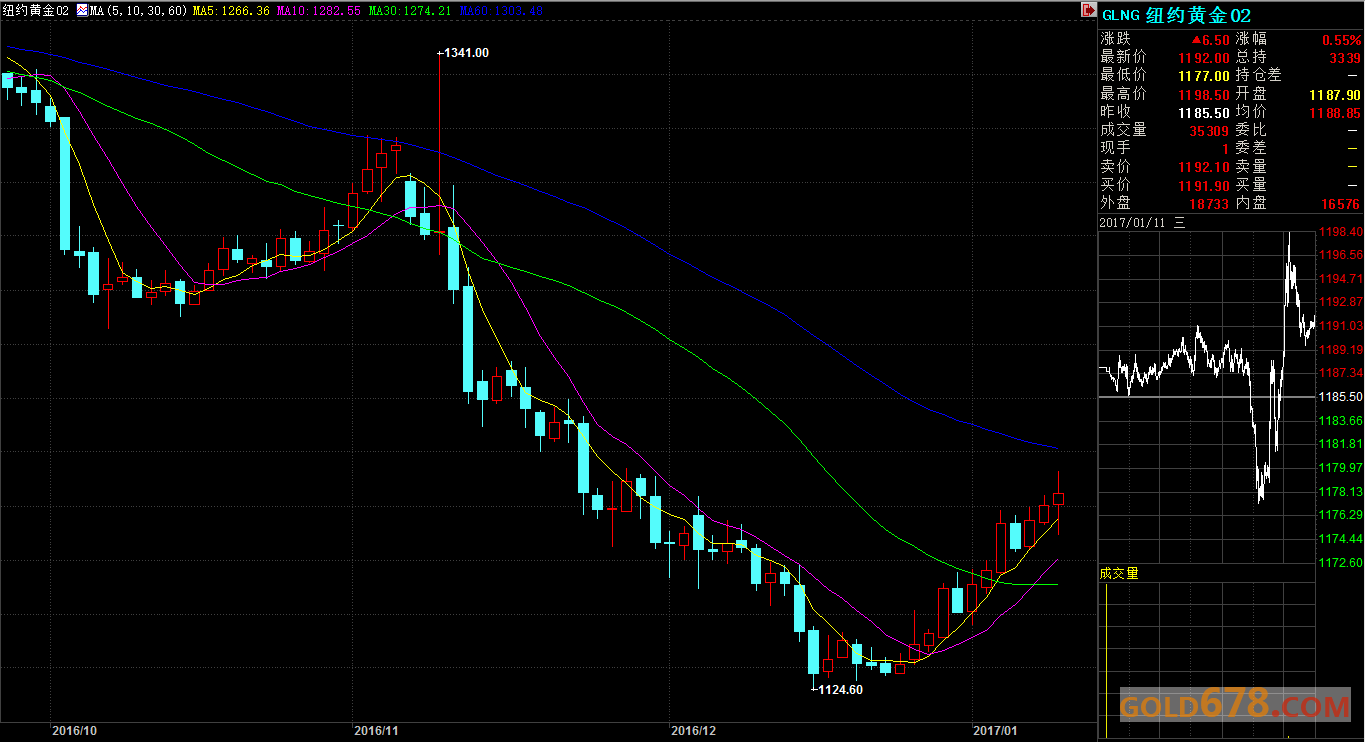This screenshot has width=1366, height=742.
Task: Click the 1179.97 intraday axis price
Action: [1341, 468]
